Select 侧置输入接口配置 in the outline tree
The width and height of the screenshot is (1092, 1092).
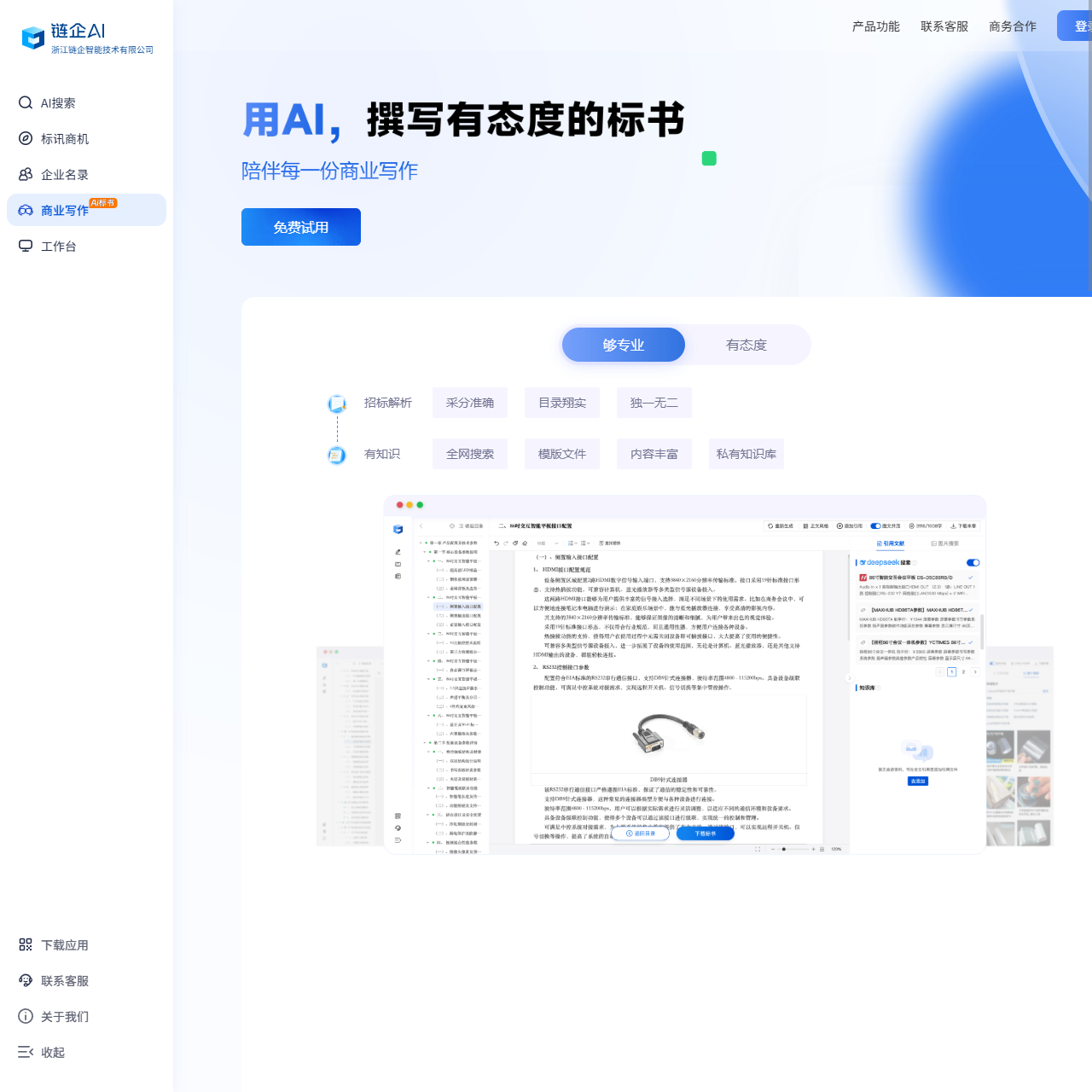pyautogui.click(x=461, y=607)
